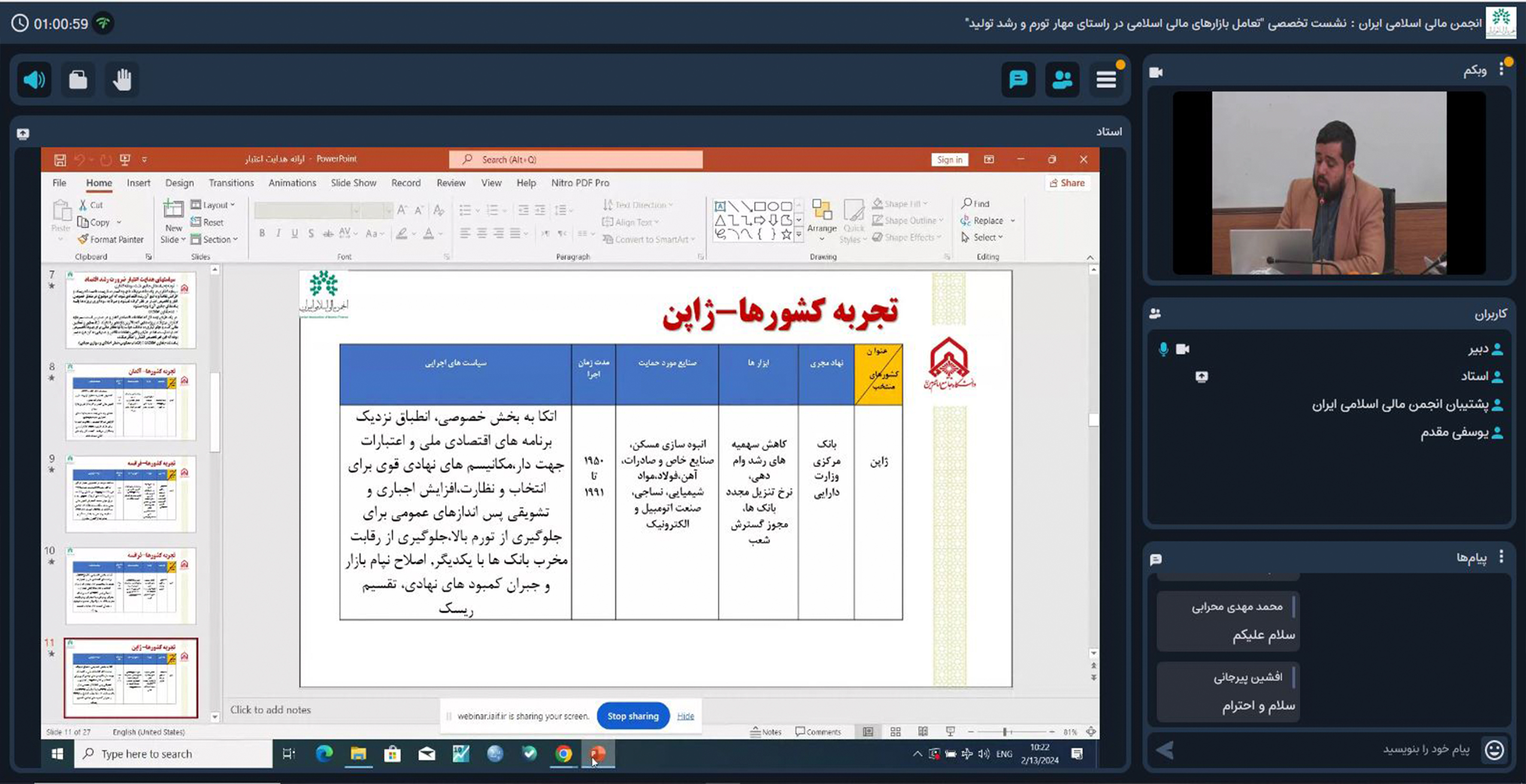Open the chat messages panel icon

[x=1018, y=79]
